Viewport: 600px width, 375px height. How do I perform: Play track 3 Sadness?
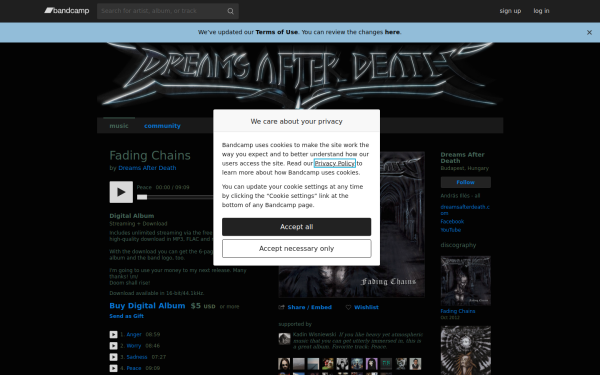pyautogui.click(x=113, y=357)
